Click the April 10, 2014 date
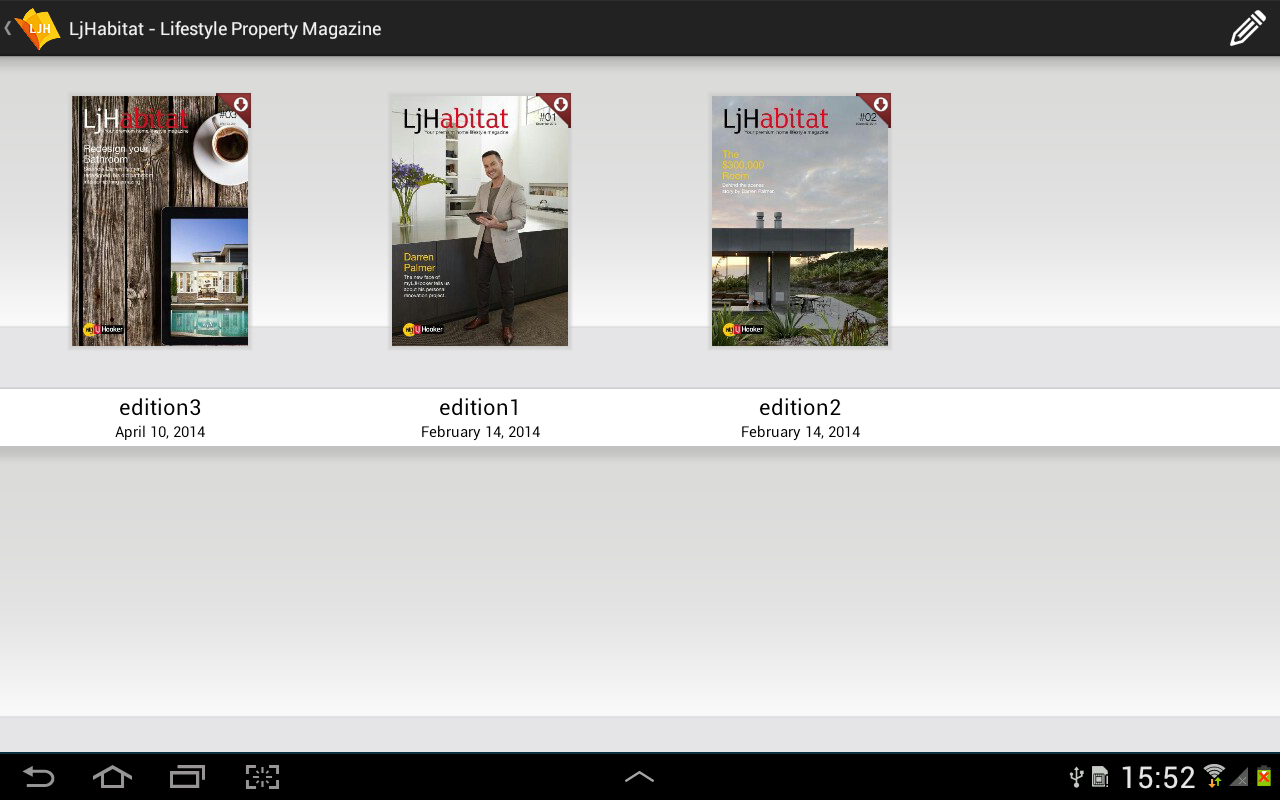The height and width of the screenshot is (800, 1280). click(x=160, y=432)
